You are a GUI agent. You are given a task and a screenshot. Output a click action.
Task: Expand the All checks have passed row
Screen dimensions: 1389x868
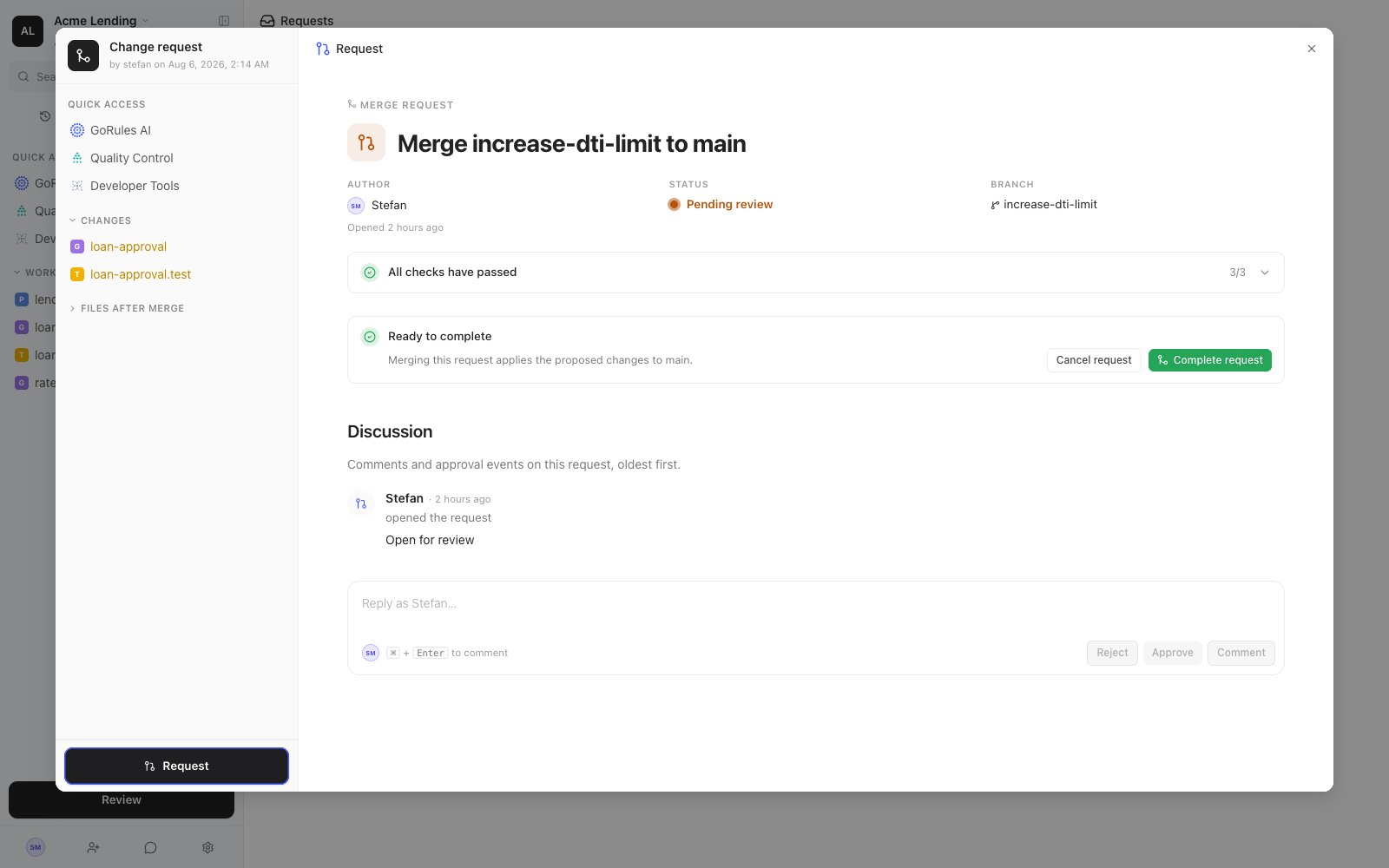pyautogui.click(x=816, y=273)
